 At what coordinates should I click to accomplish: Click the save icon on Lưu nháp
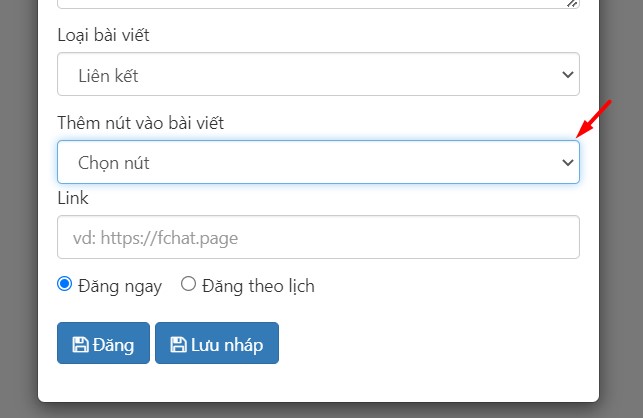(x=178, y=345)
